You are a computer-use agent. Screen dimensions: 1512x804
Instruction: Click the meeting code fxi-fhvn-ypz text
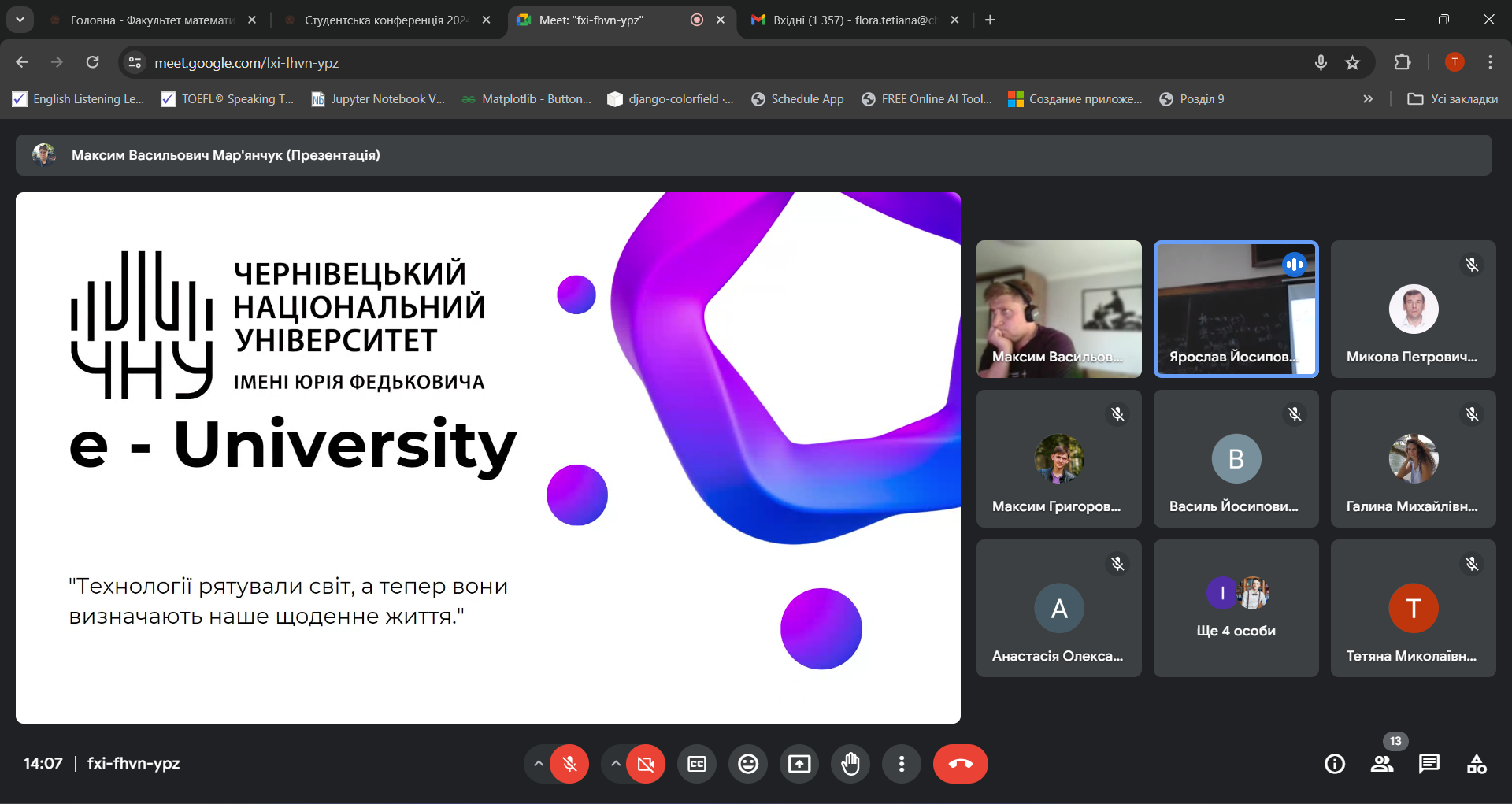134,763
